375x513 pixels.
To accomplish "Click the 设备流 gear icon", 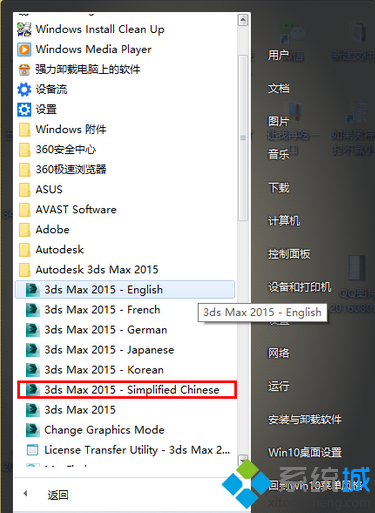I will (24, 90).
